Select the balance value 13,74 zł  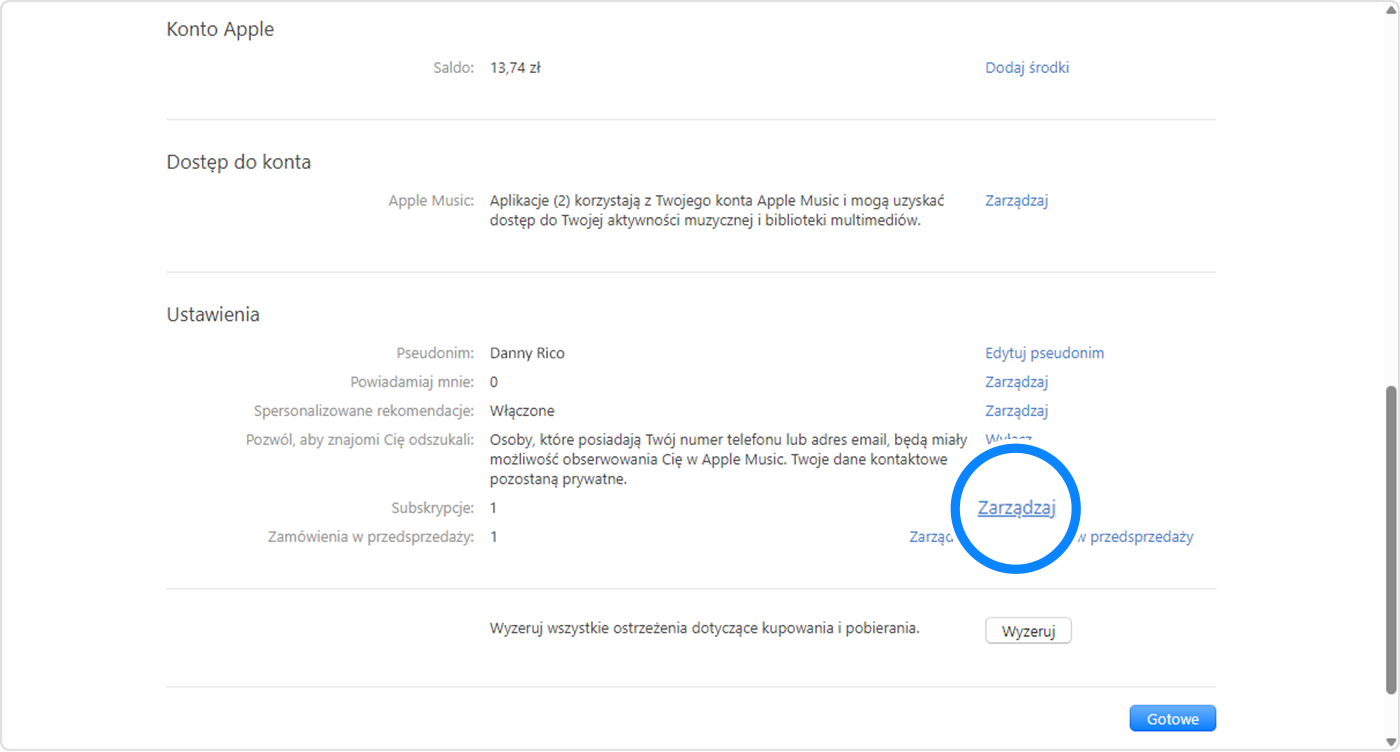click(x=515, y=68)
